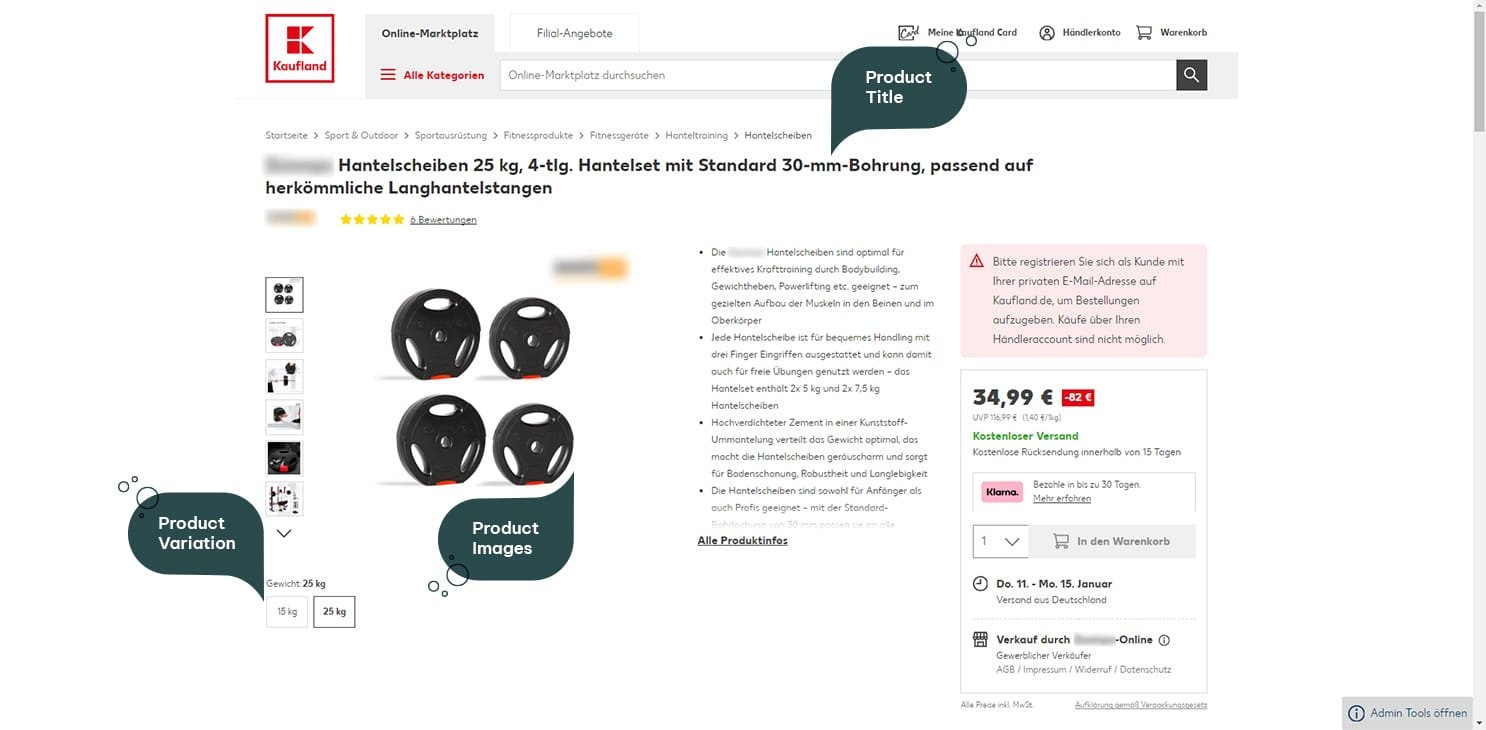1486x730 pixels.
Task: Click In den Warenkorb button
Action: [x=1112, y=541]
